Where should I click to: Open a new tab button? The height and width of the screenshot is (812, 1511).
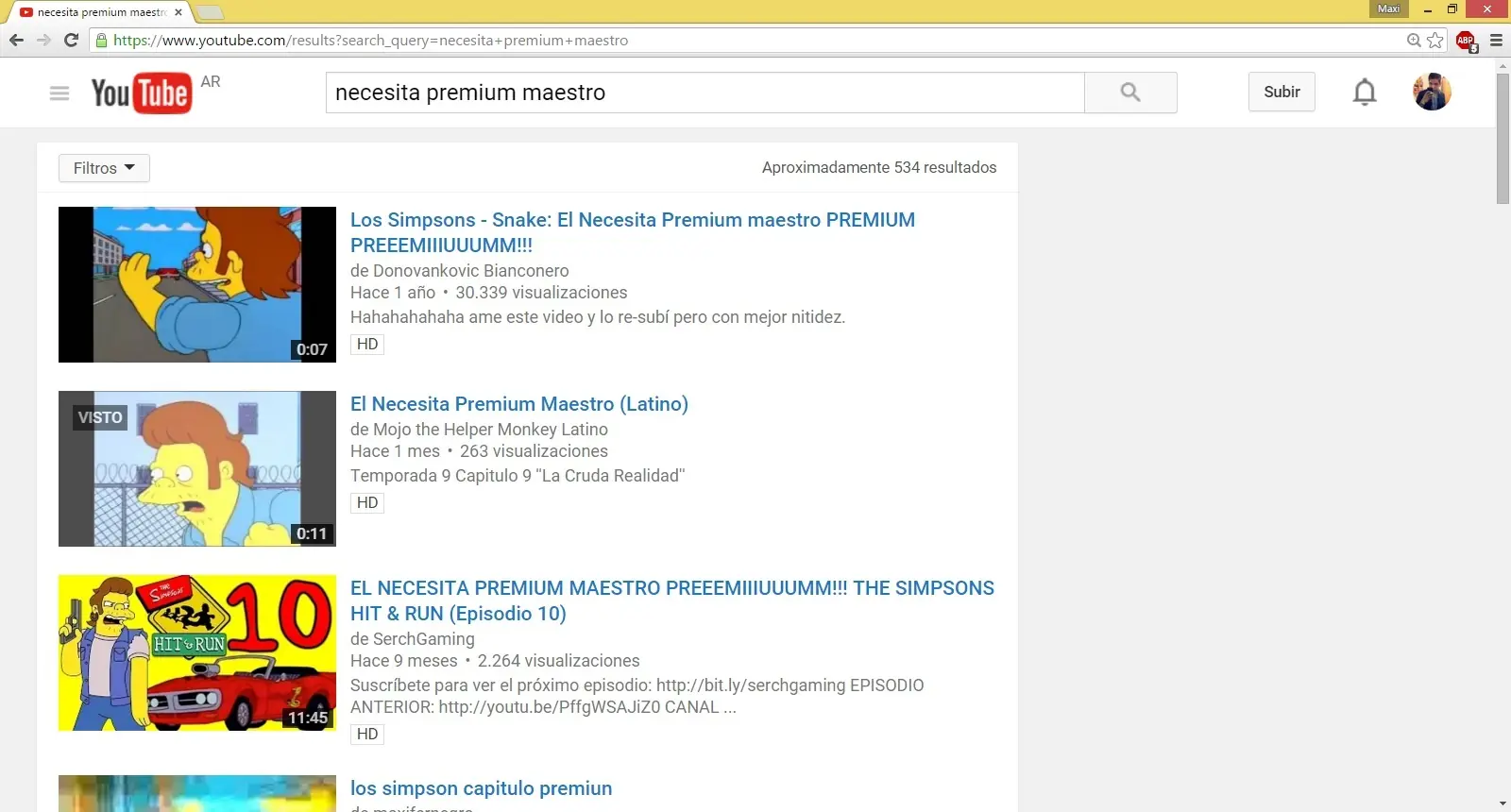(x=210, y=12)
